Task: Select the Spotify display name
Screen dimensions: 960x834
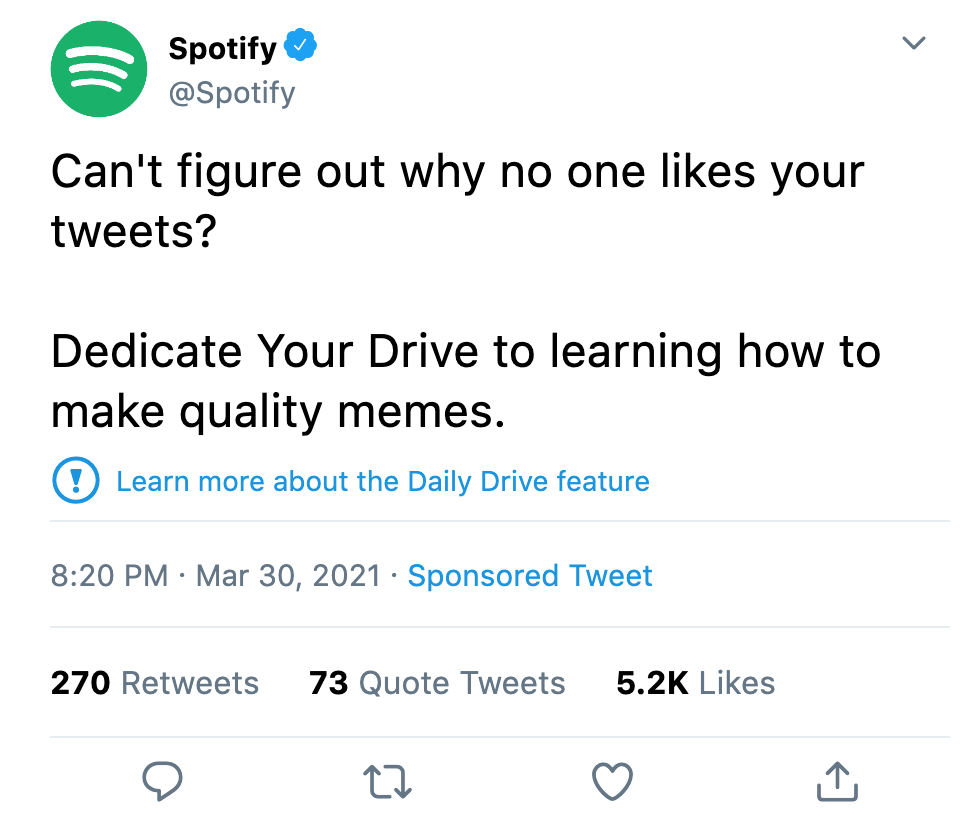Action: point(223,46)
